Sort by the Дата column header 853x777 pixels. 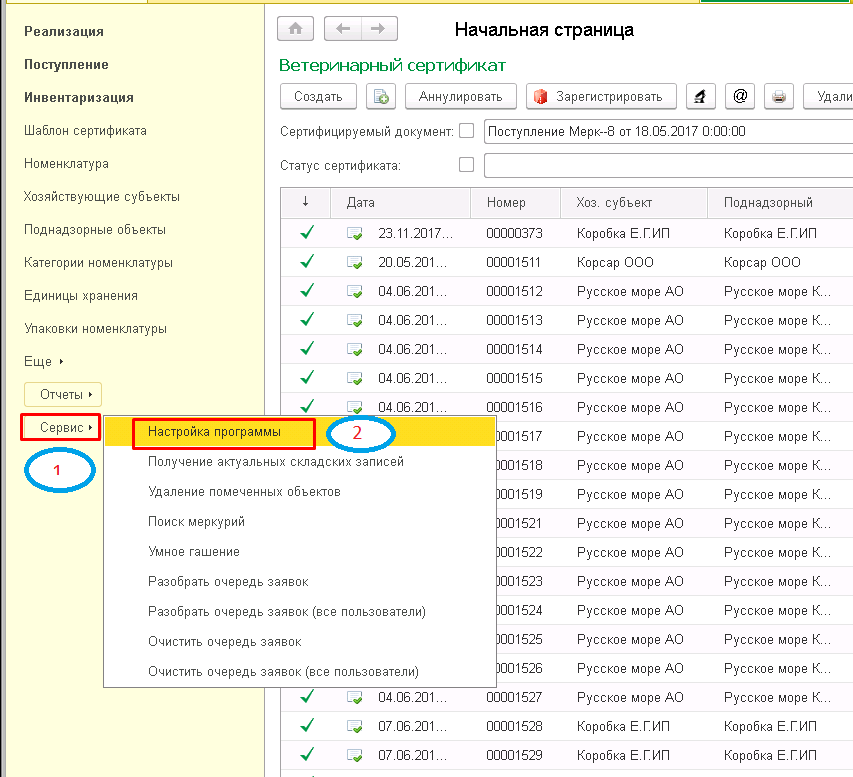click(x=400, y=202)
